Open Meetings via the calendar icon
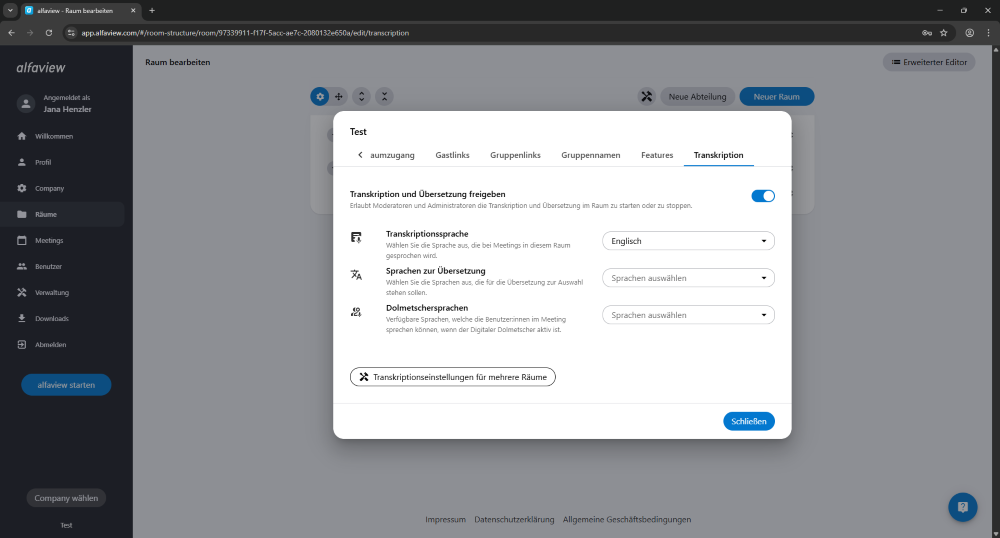1000x538 pixels. point(22,241)
